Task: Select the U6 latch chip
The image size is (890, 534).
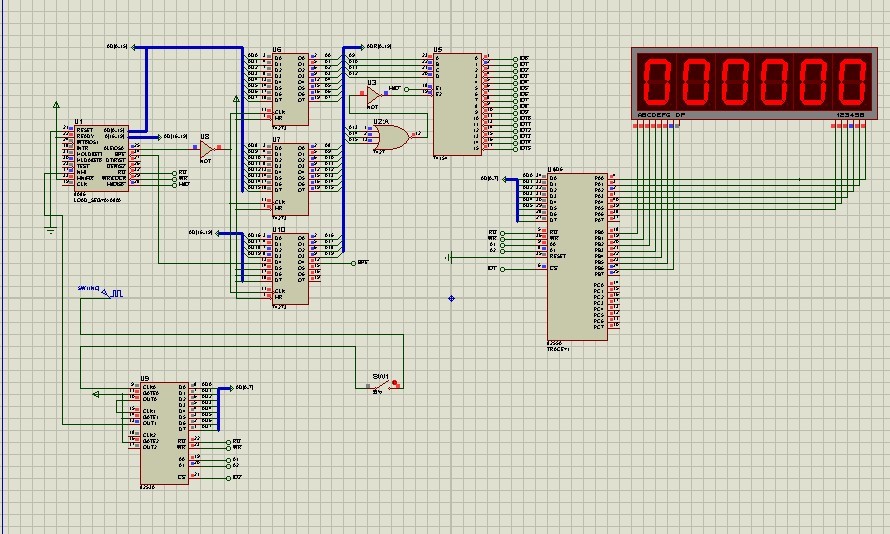Action: 291,89
